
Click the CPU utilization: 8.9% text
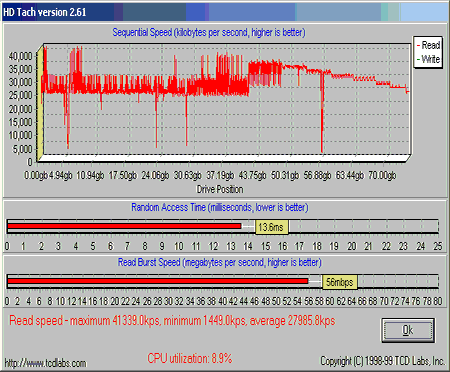click(190, 359)
